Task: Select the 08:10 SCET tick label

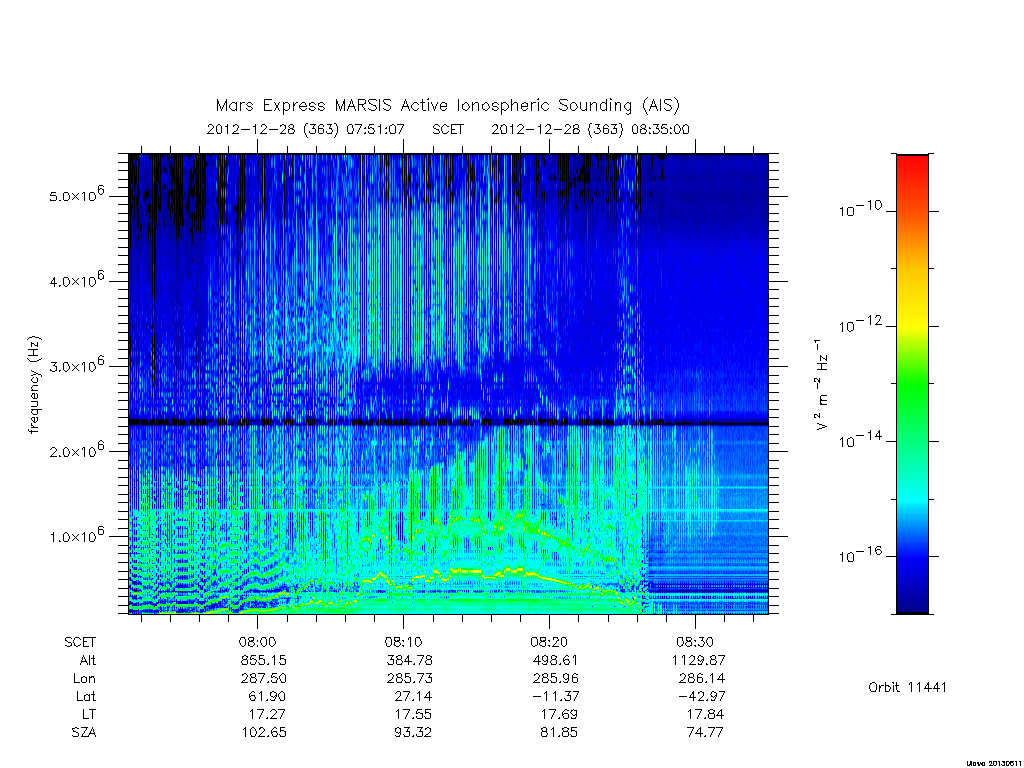Action: [x=403, y=642]
